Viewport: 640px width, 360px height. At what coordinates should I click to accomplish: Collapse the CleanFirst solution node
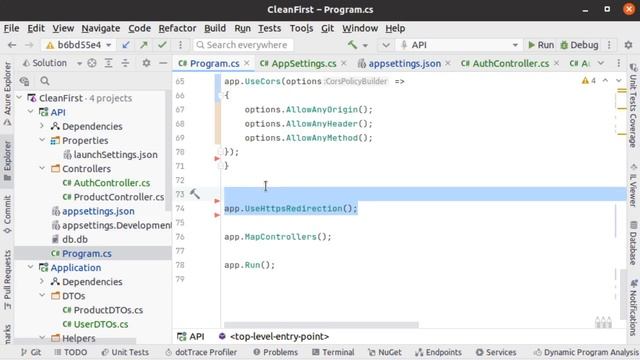tap(20, 98)
